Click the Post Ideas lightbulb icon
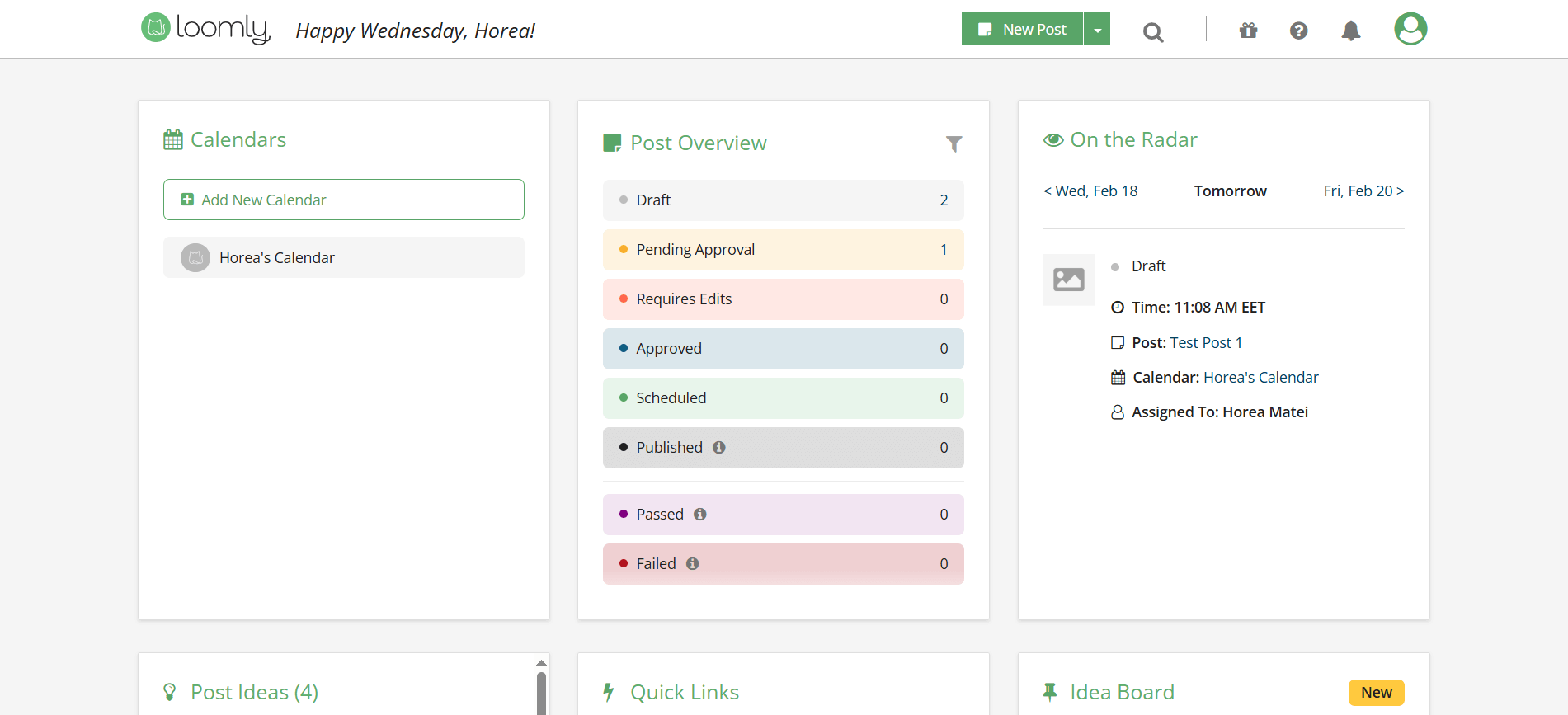This screenshot has height=715, width=1568. (x=170, y=692)
